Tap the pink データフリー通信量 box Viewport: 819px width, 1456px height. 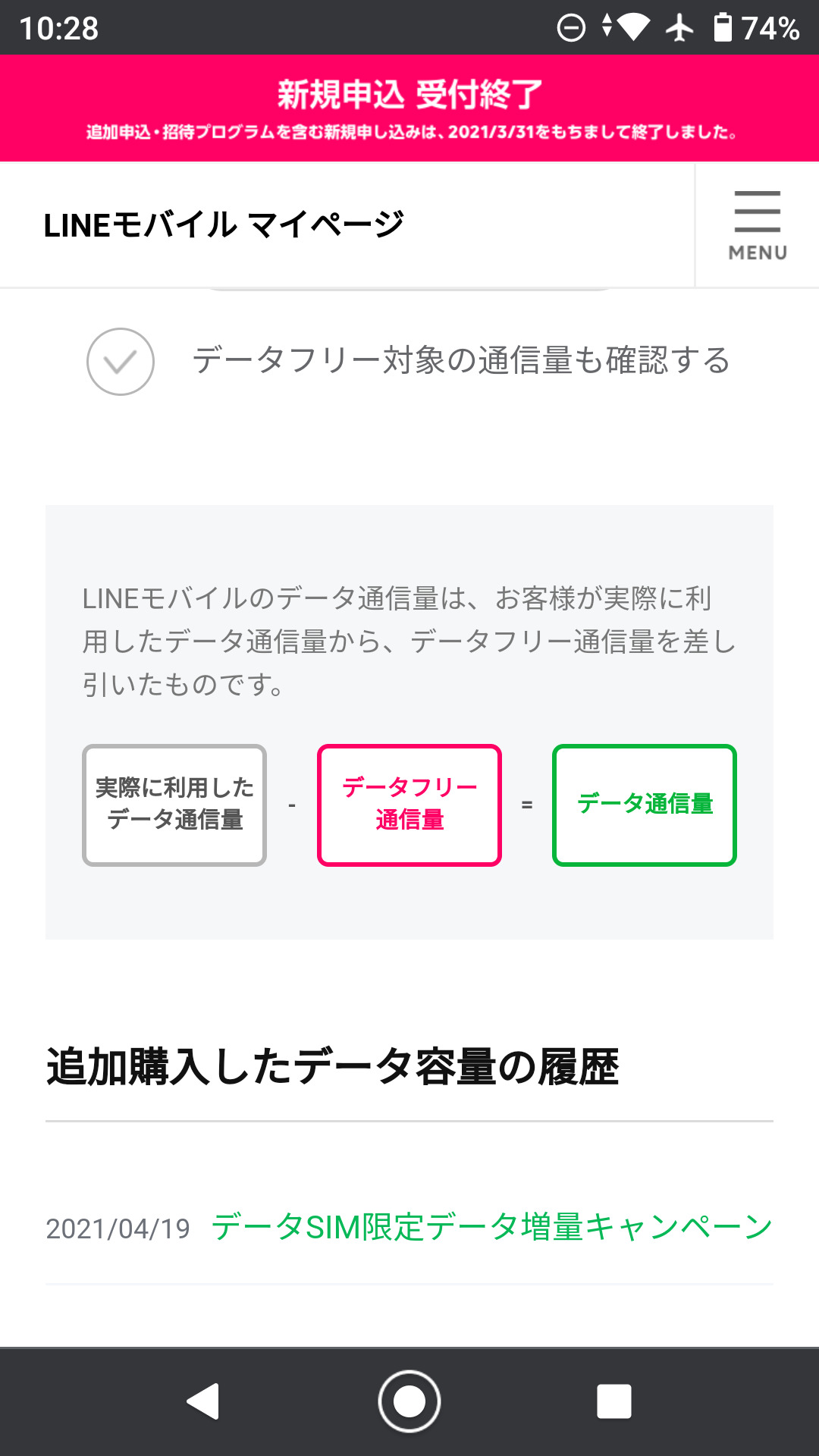pyautogui.click(x=409, y=805)
